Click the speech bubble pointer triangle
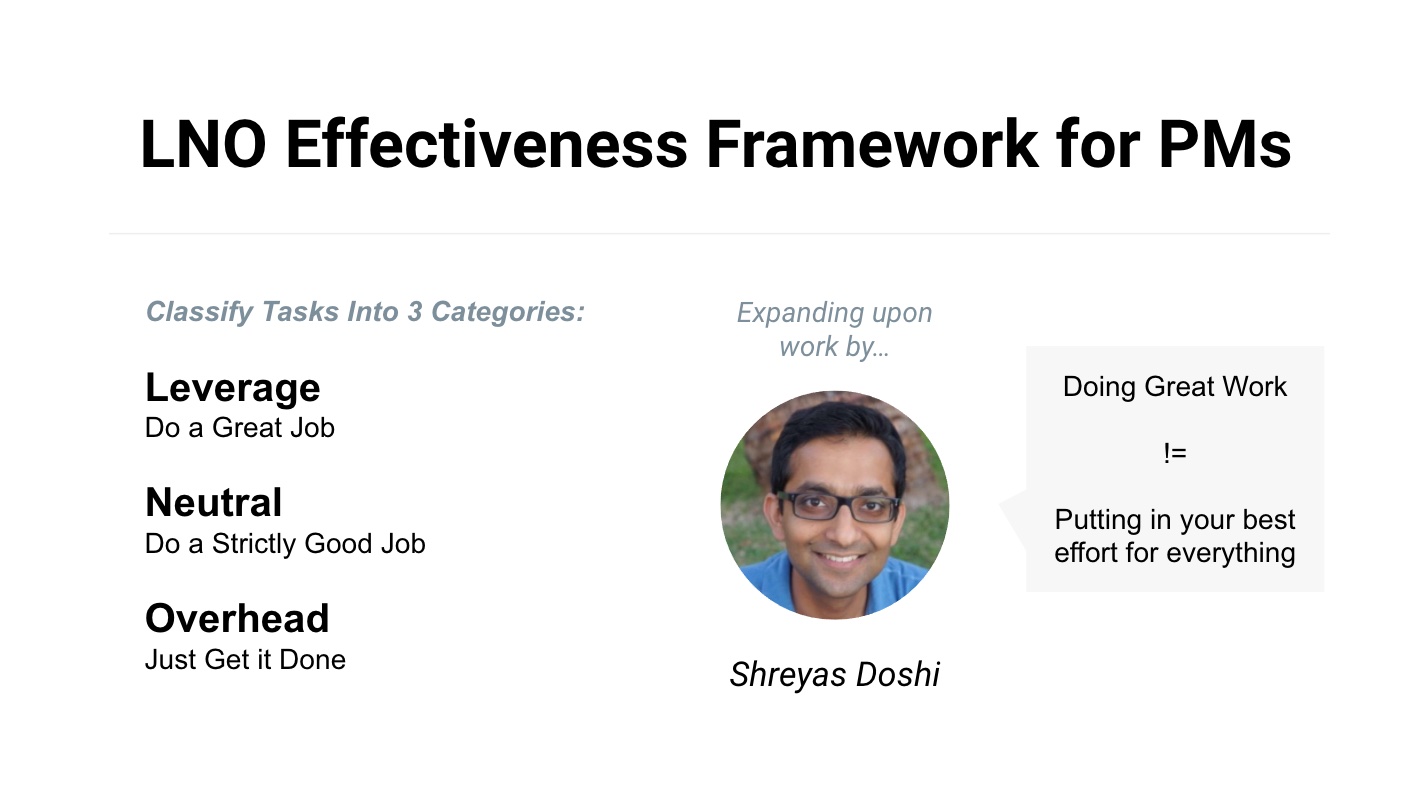 click(1013, 512)
